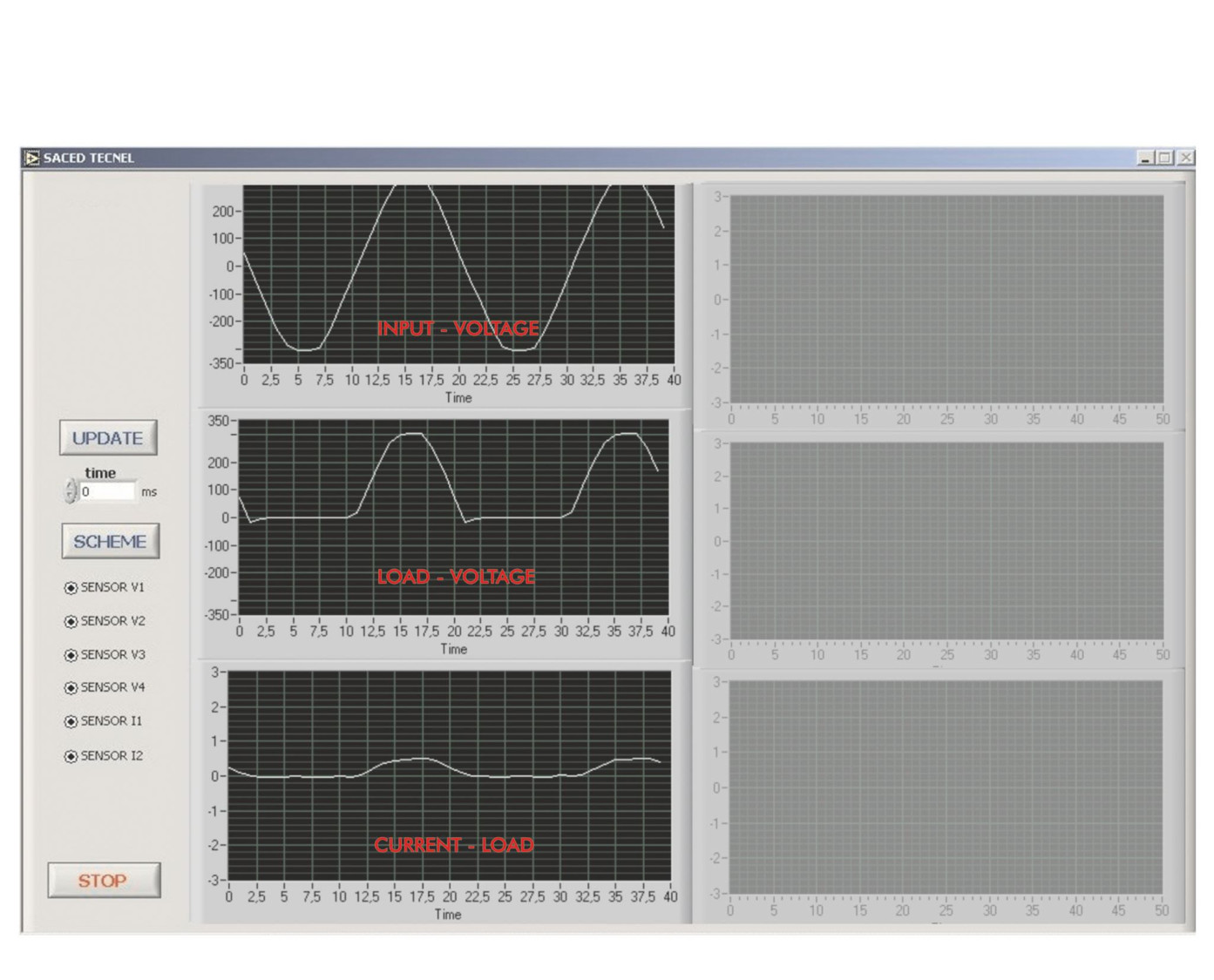The width and height of the screenshot is (1214, 980).
Task: Click the LOAD - VOLTAGE graph
Action: click(453, 517)
